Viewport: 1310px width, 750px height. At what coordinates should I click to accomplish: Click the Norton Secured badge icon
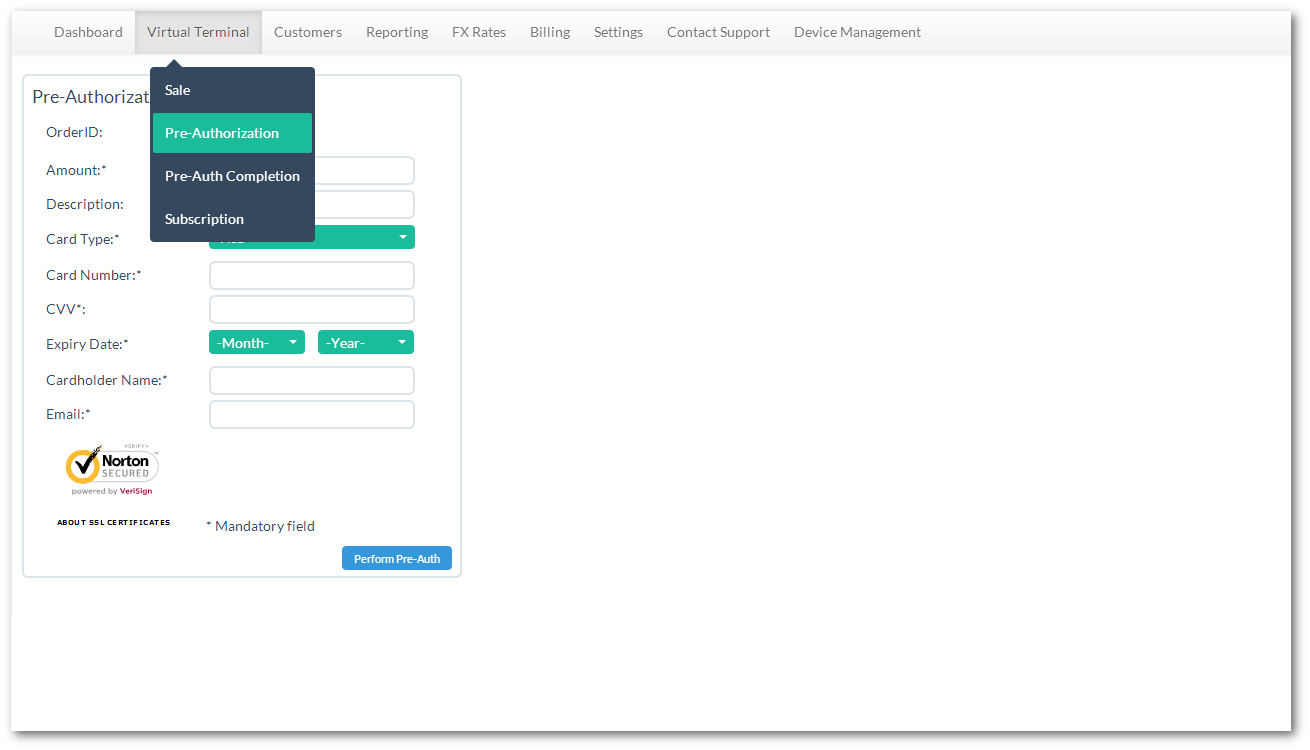(112, 469)
